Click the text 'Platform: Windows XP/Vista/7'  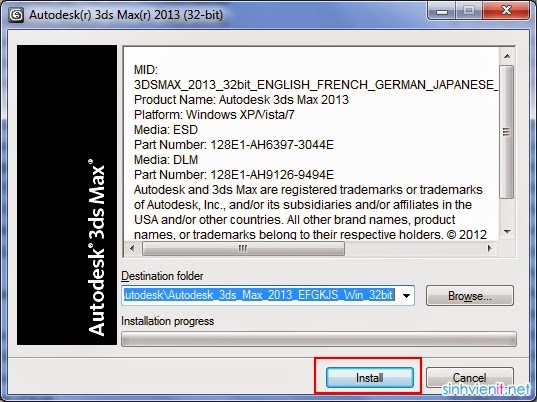[x=214, y=115]
